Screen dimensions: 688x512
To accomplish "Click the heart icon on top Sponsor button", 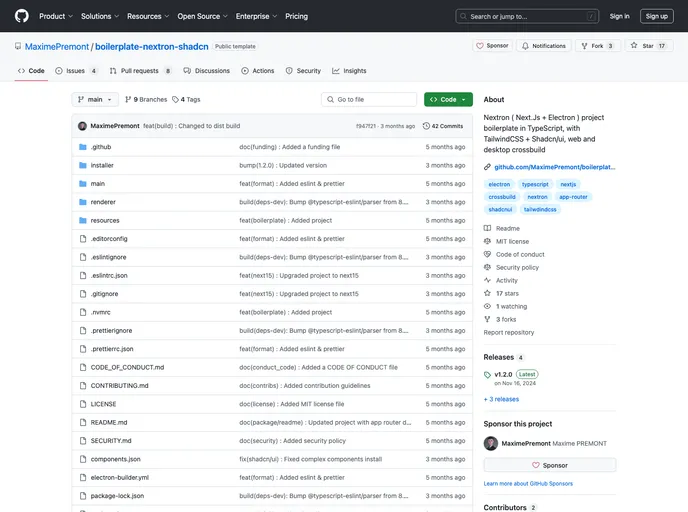I will pyautogui.click(x=480, y=46).
